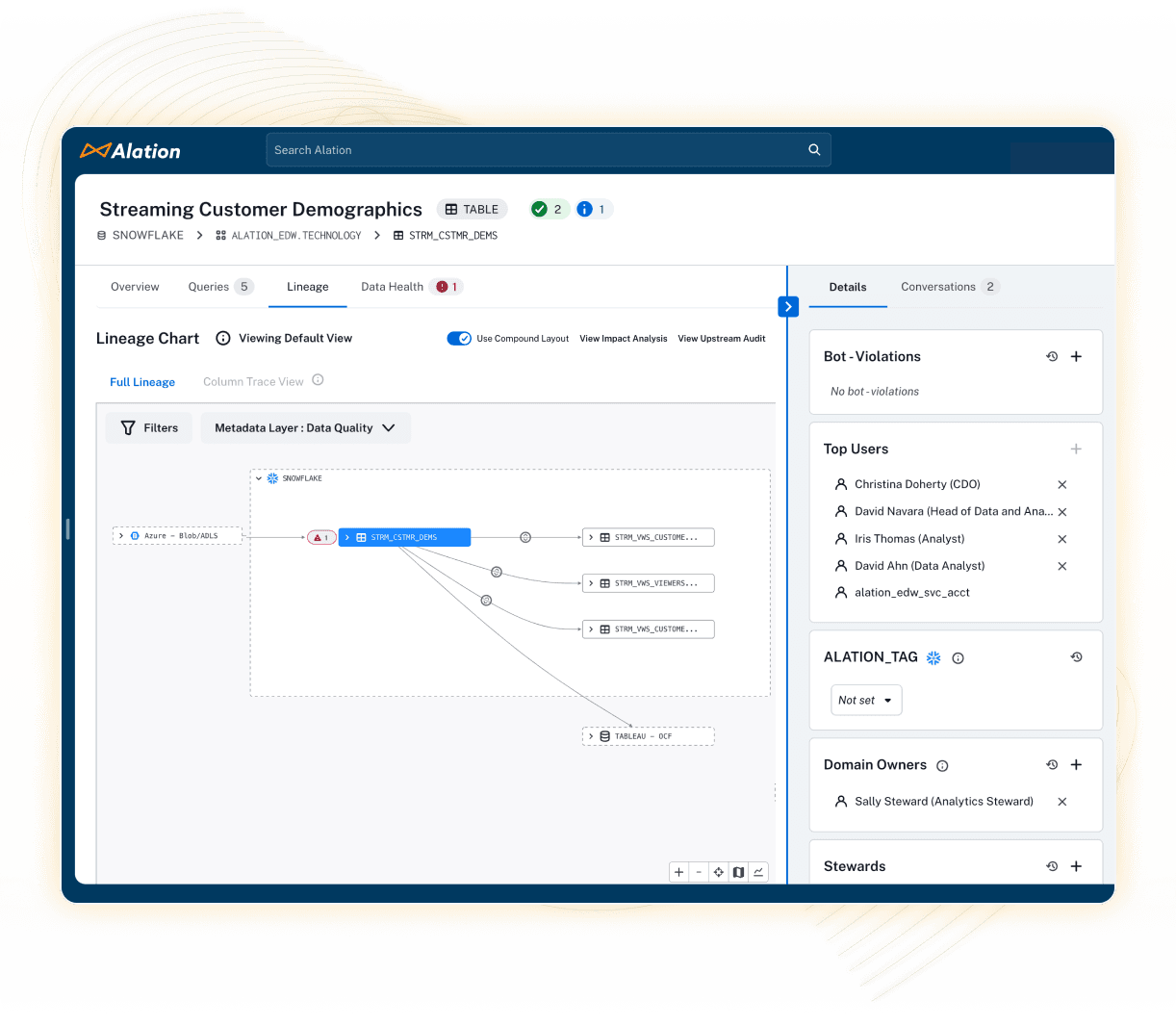
Task: Click the View Impact Analysis link
Action: 623,338
